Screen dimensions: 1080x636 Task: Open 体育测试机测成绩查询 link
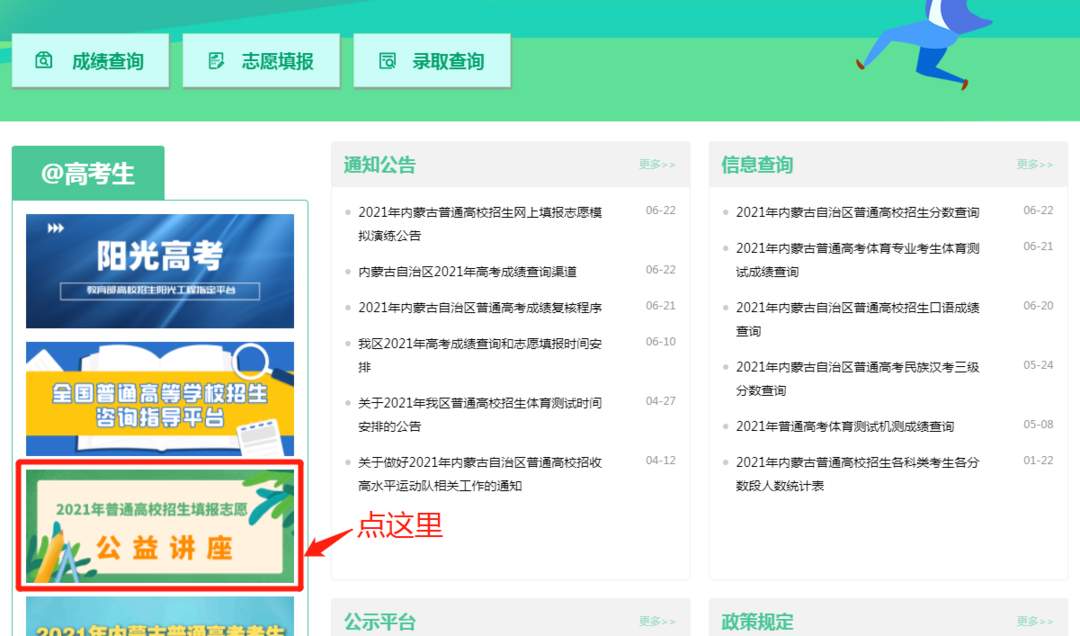click(x=845, y=427)
